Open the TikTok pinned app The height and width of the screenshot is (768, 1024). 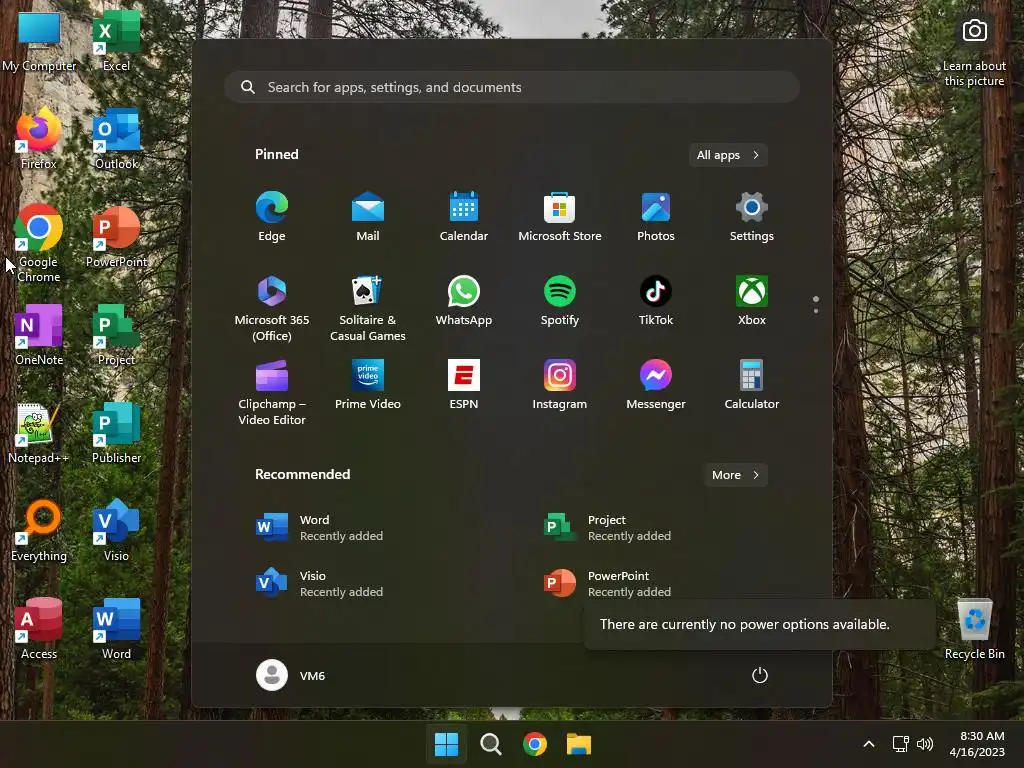[x=656, y=301]
